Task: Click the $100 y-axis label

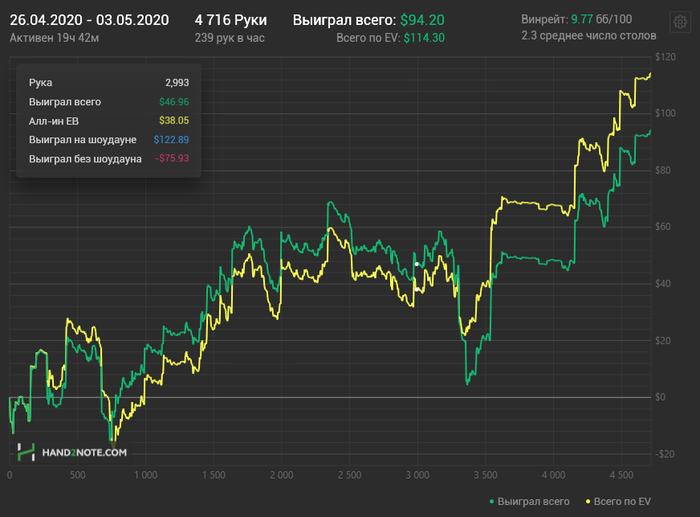Action: point(665,113)
